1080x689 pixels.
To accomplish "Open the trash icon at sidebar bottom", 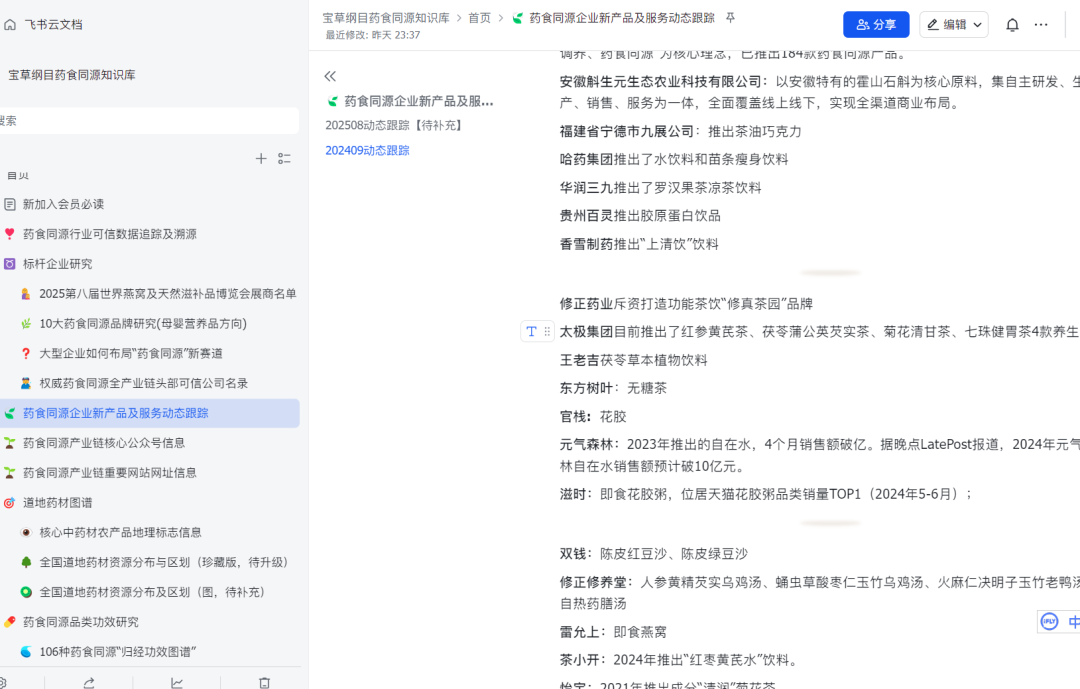I will pos(264,681).
